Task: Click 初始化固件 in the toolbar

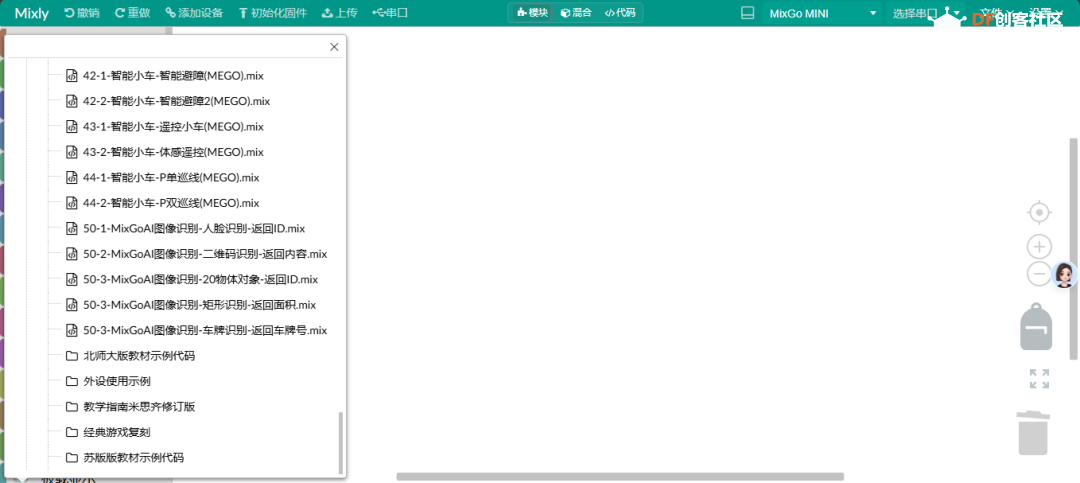Action: (273, 12)
